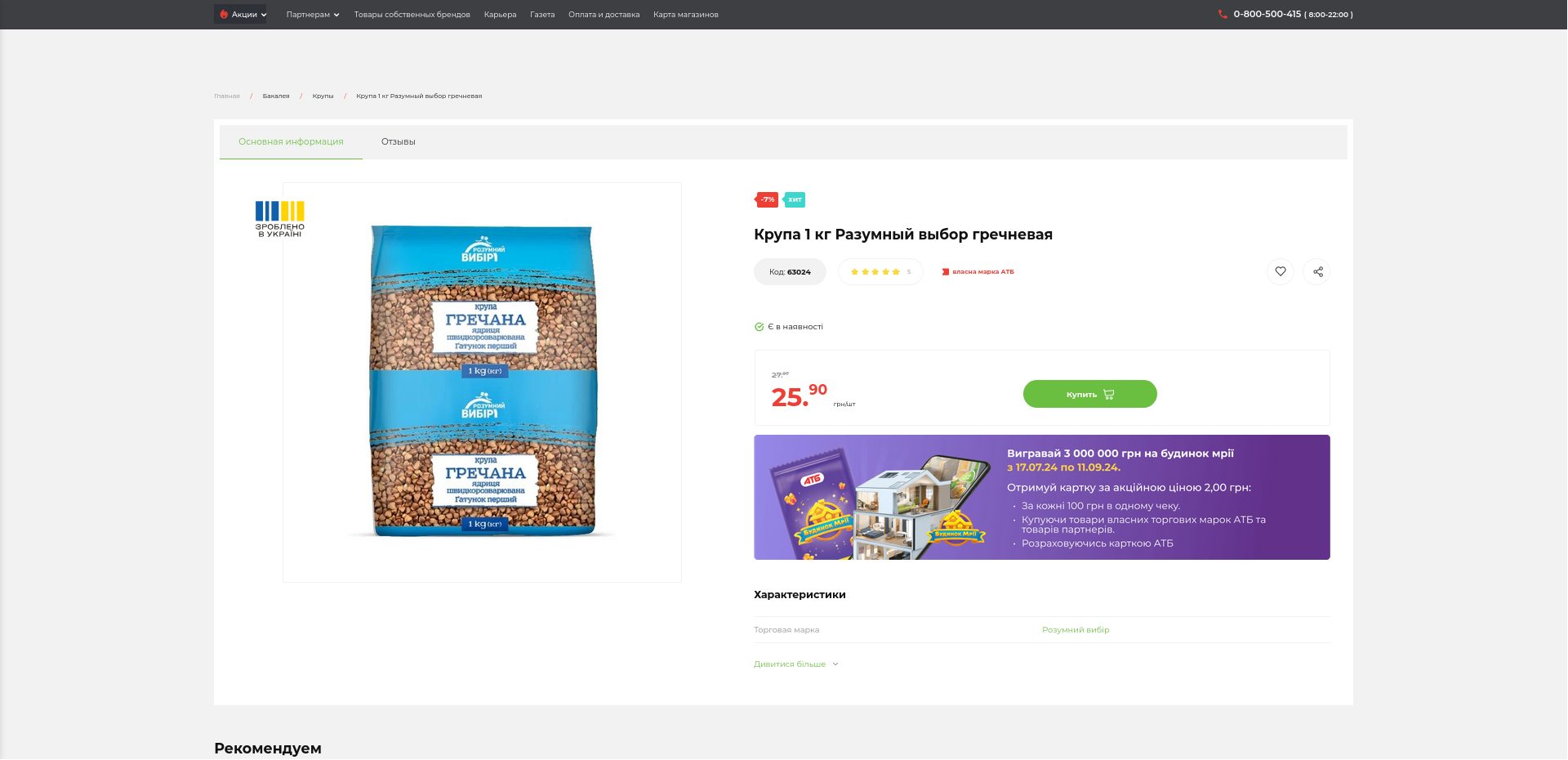Screen dimensions: 1568x760
Task: Expand Дивитися більше characteristics
Action: [x=795, y=664]
